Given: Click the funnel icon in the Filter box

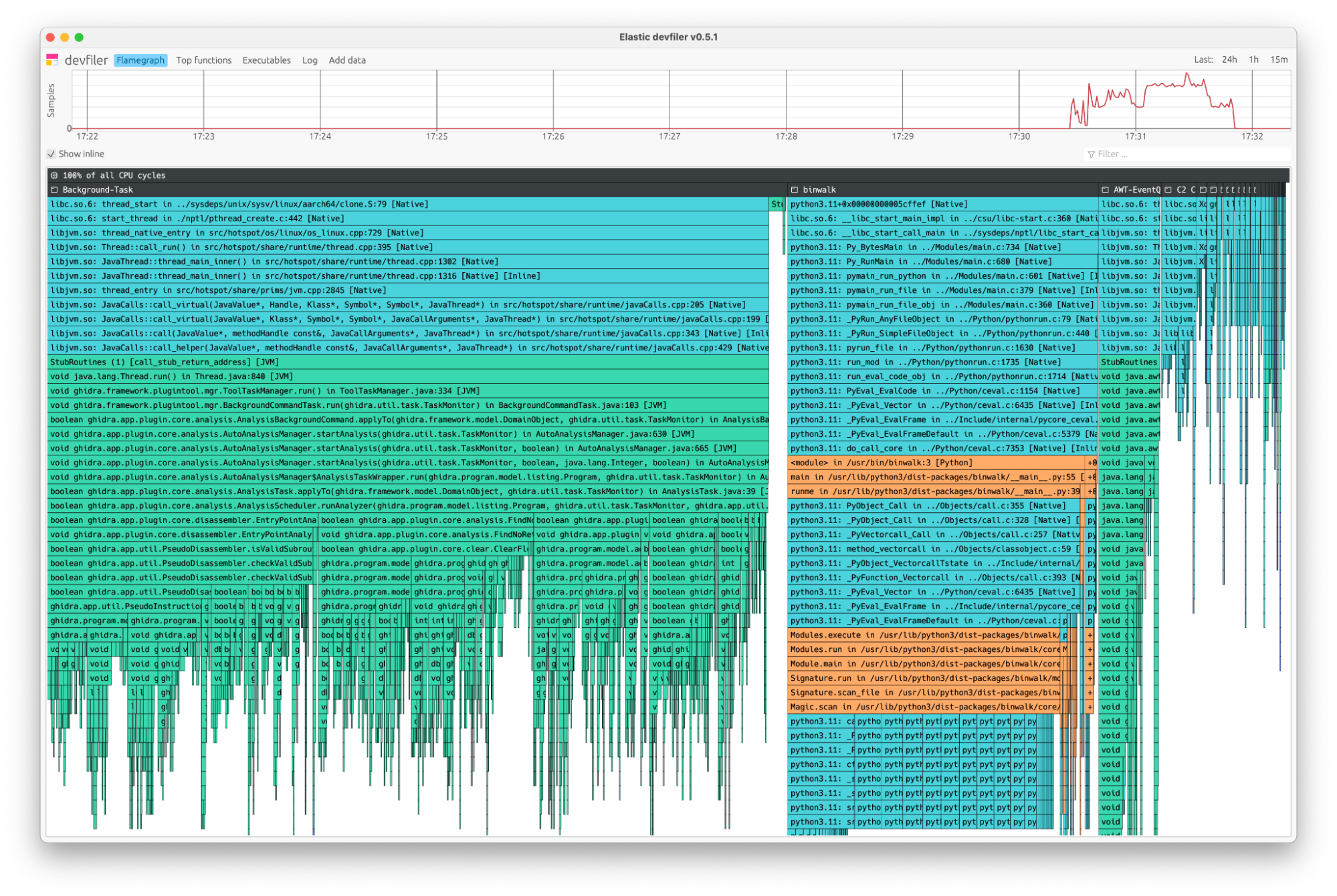Looking at the screenshot, I should coord(1092,154).
